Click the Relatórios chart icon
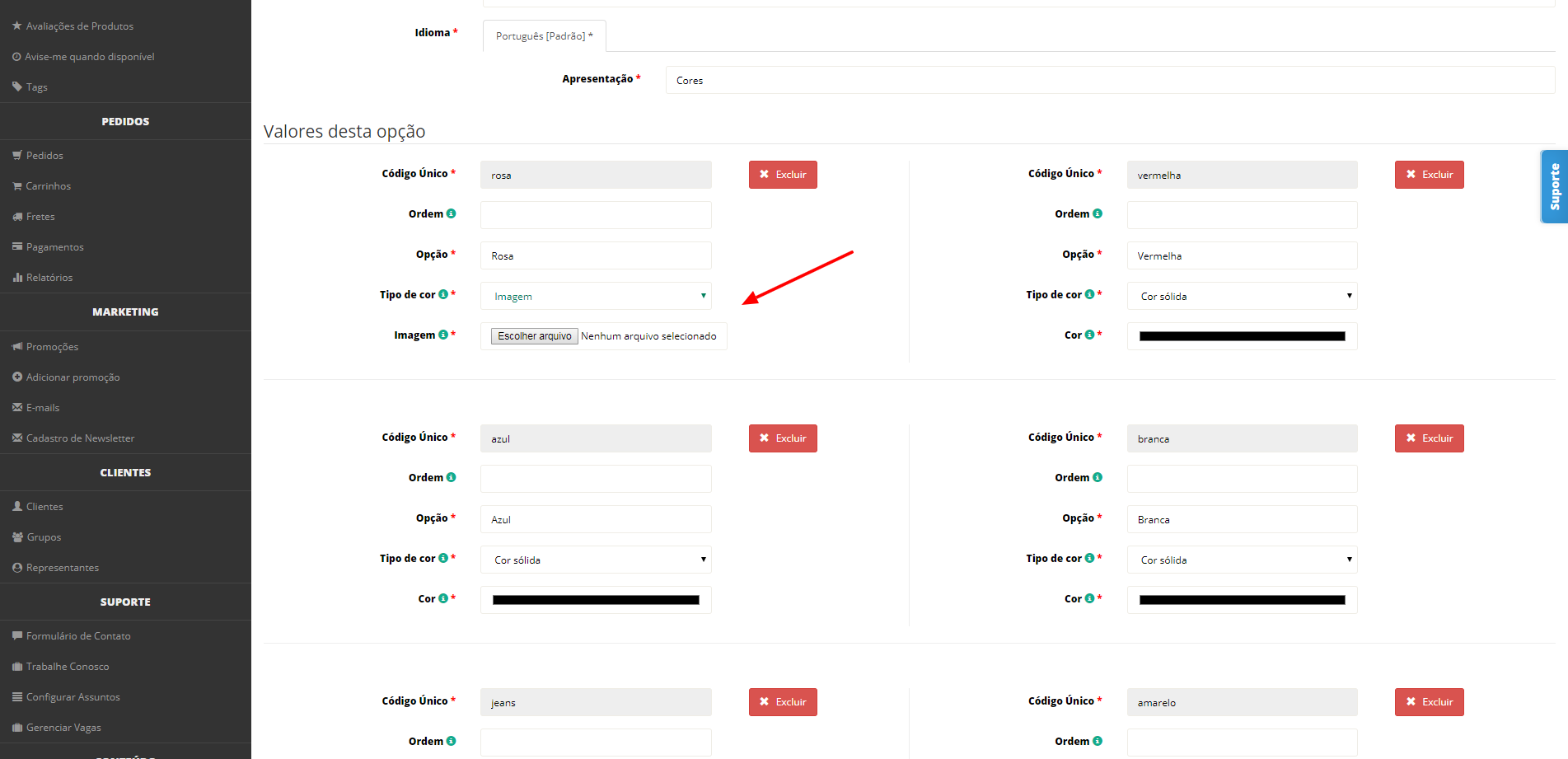1568x759 pixels. [x=17, y=277]
